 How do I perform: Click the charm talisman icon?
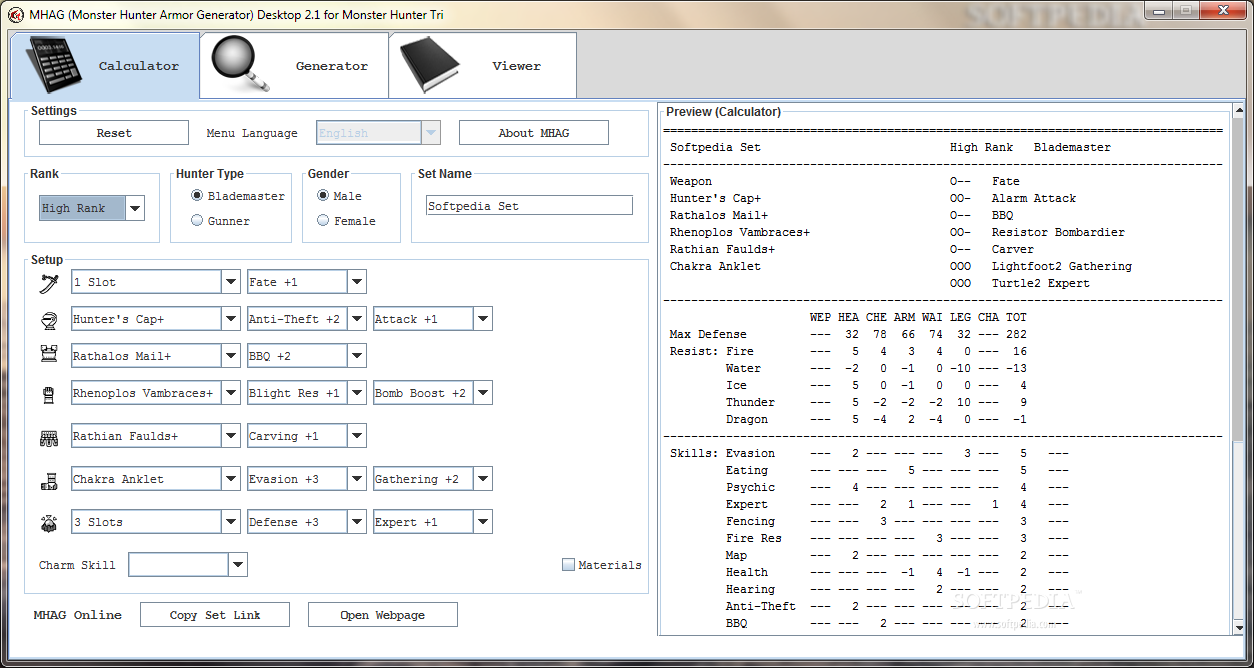click(x=49, y=522)
